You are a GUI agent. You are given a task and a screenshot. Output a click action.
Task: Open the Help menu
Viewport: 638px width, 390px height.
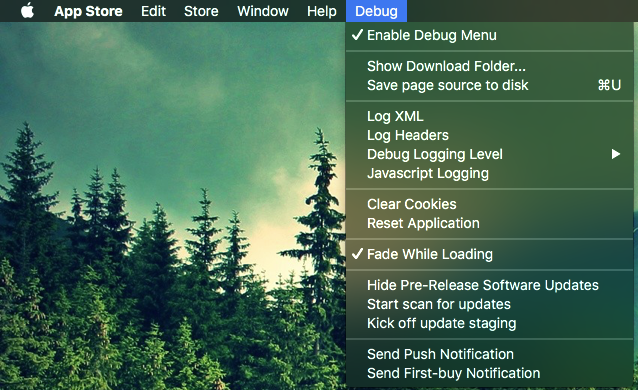(x=322, y=11)
